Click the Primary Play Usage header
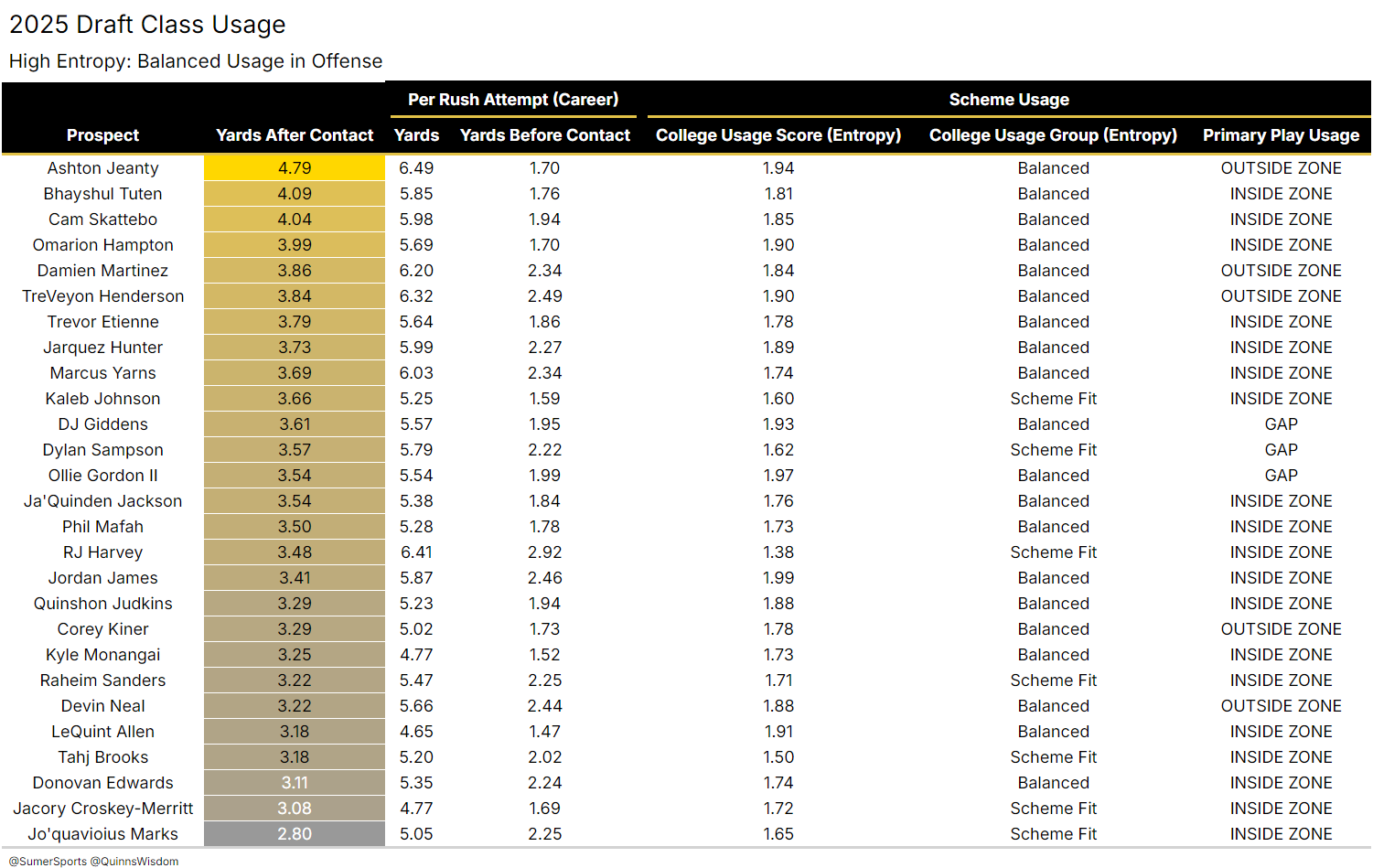1373x868 pixels. coord(1281,135)
